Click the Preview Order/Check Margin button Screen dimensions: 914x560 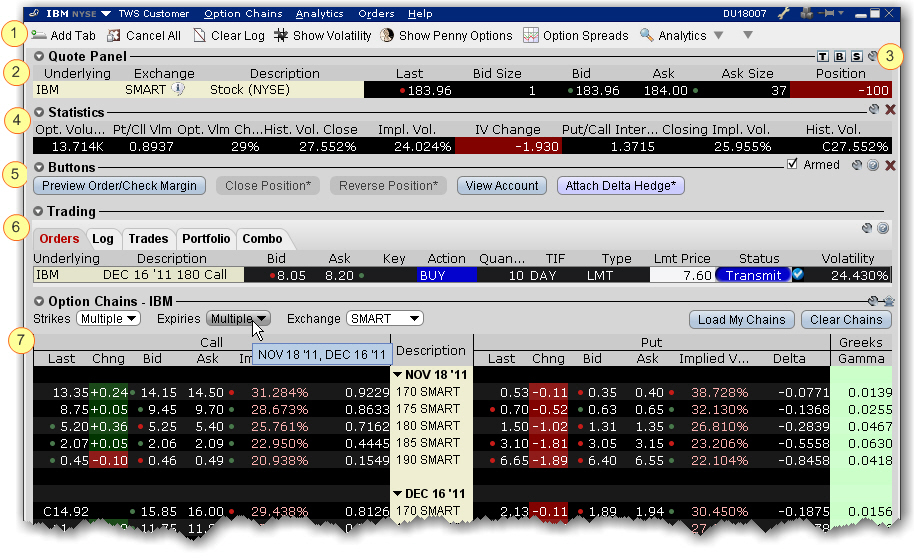[121, 185]
